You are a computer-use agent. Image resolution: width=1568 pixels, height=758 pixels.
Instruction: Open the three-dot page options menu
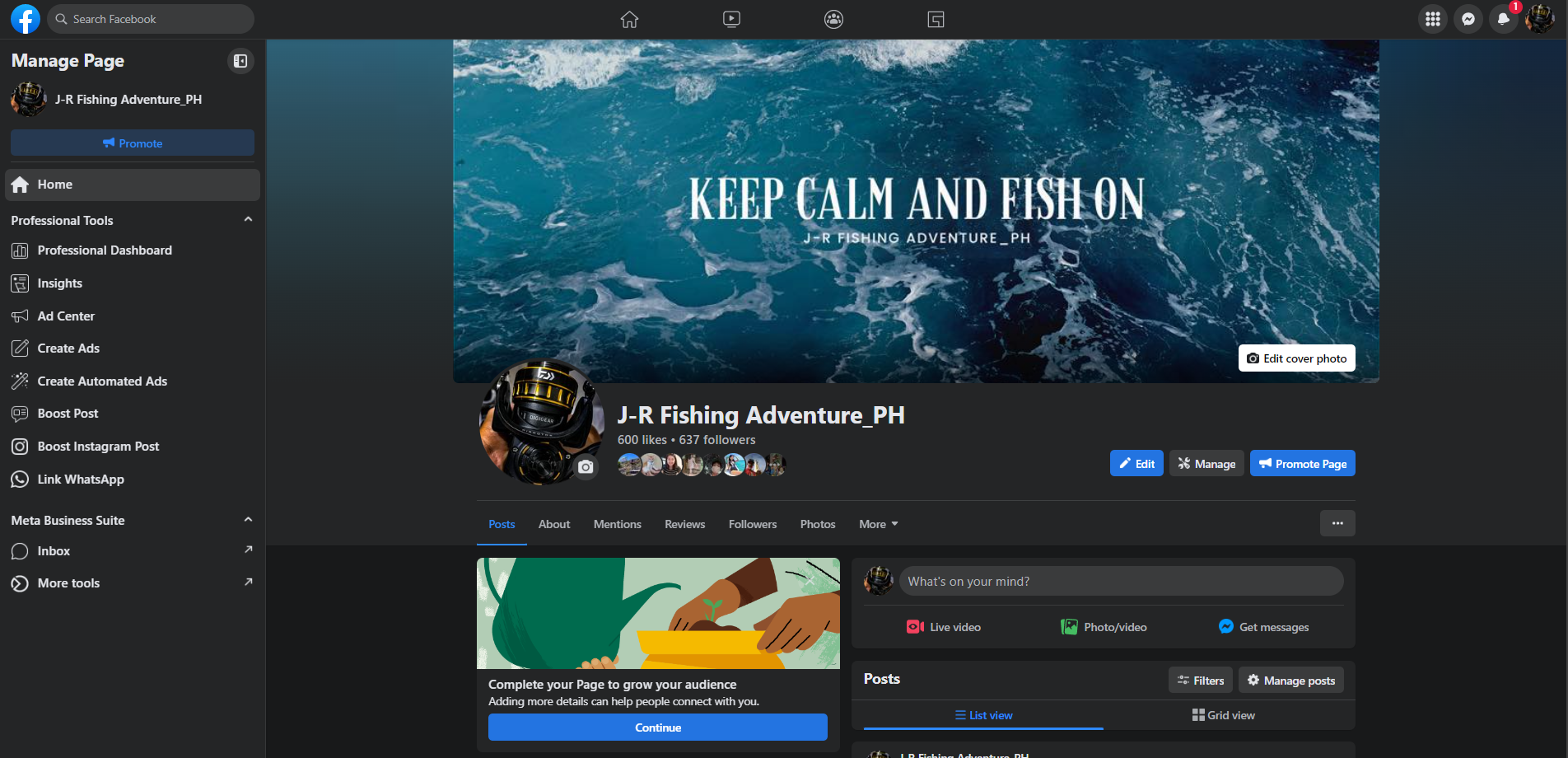coord(1337,523)
